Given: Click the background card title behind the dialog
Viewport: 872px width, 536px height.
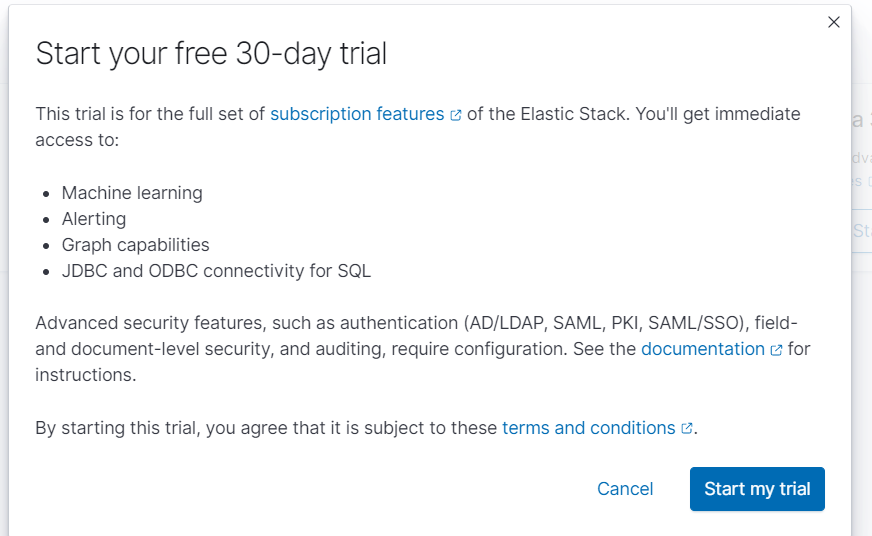Looking at the screenshot, I should click(860, 121).
